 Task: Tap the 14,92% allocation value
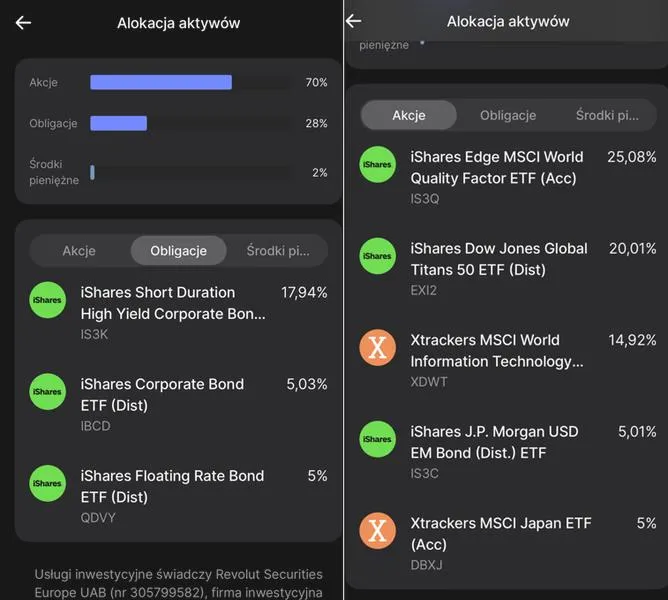tap(632, 340)
